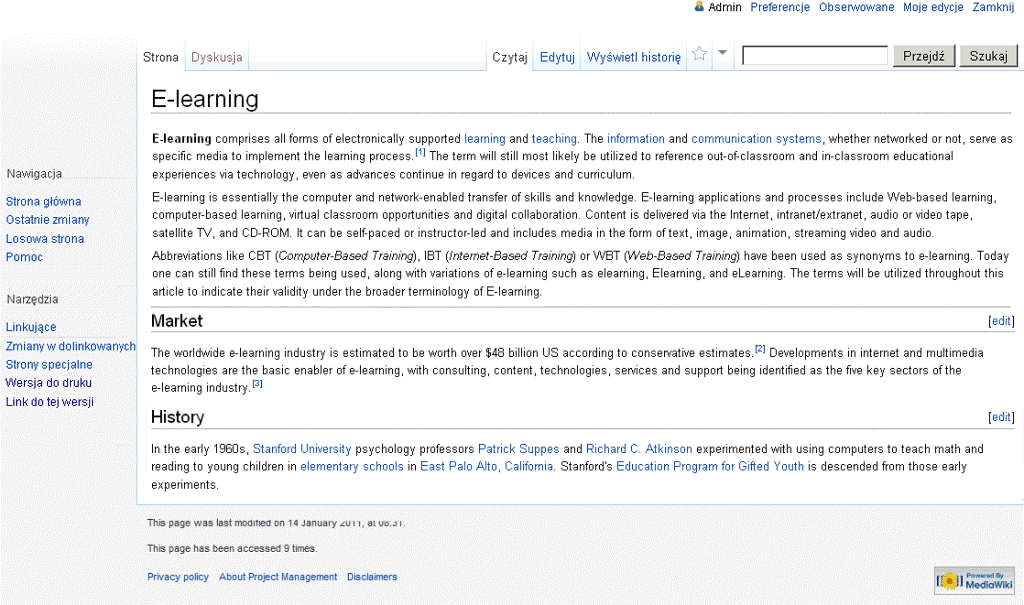Screen dimensions: 1024x605
Task: Open Strona główna from the sidebar
Action: point(43,201)
